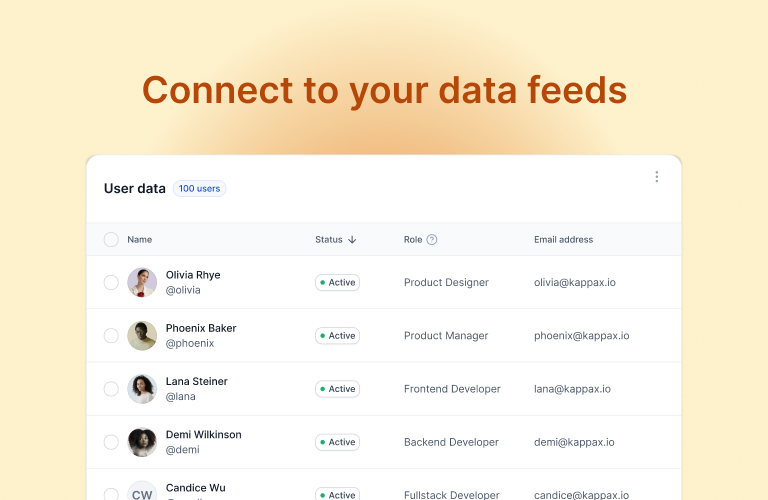
Task: Toggle the select-all checkbox in header
Action: [x=111, y=239]
